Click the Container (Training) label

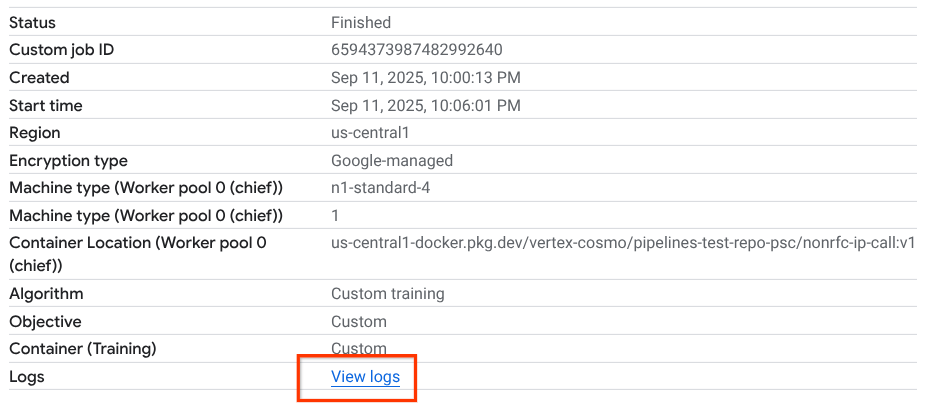[x=83, y=349]
